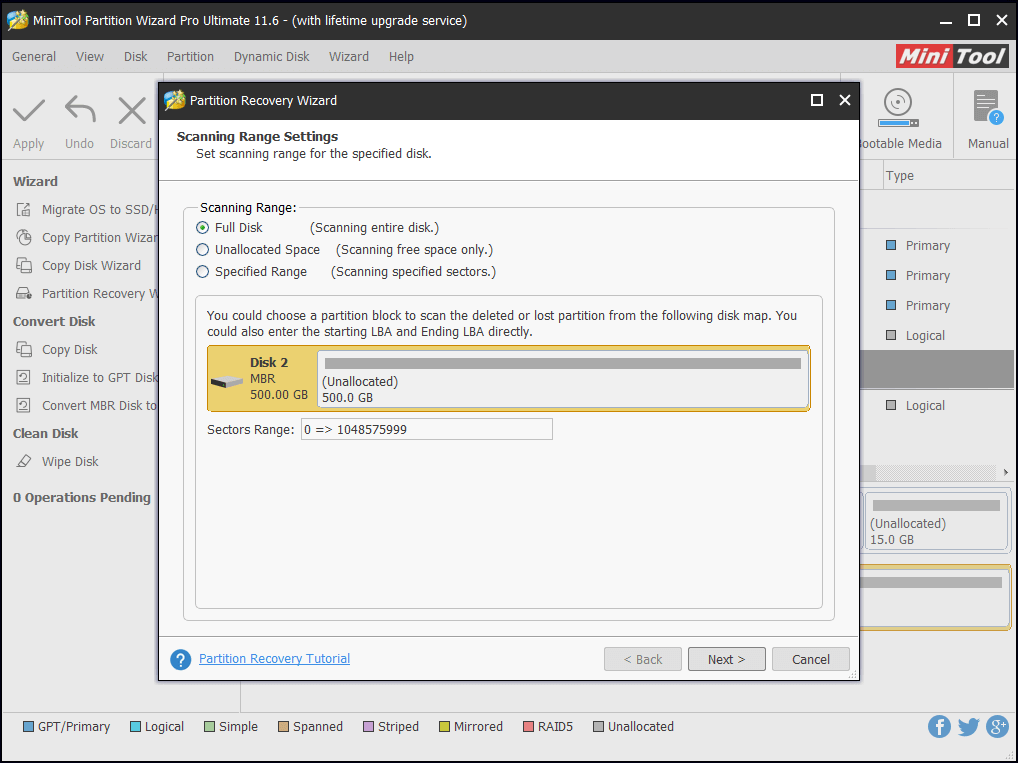Open the Facebook social icon
The width and height of the screenshot is (1018, 763).
click(x=939, y=726)
